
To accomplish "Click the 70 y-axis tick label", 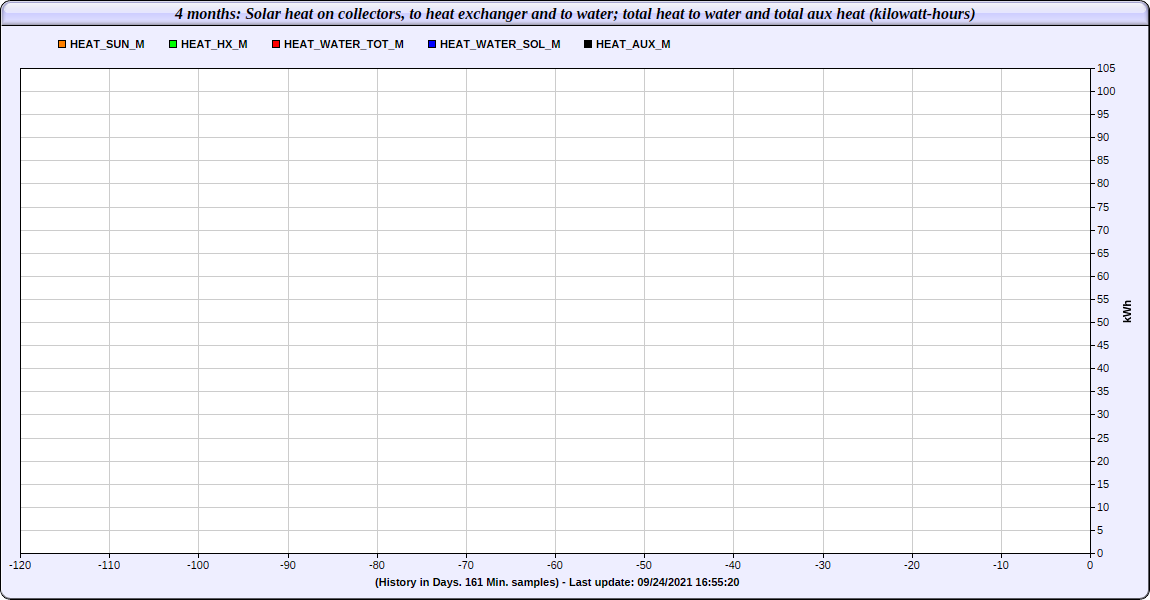I will point(1103,230).
